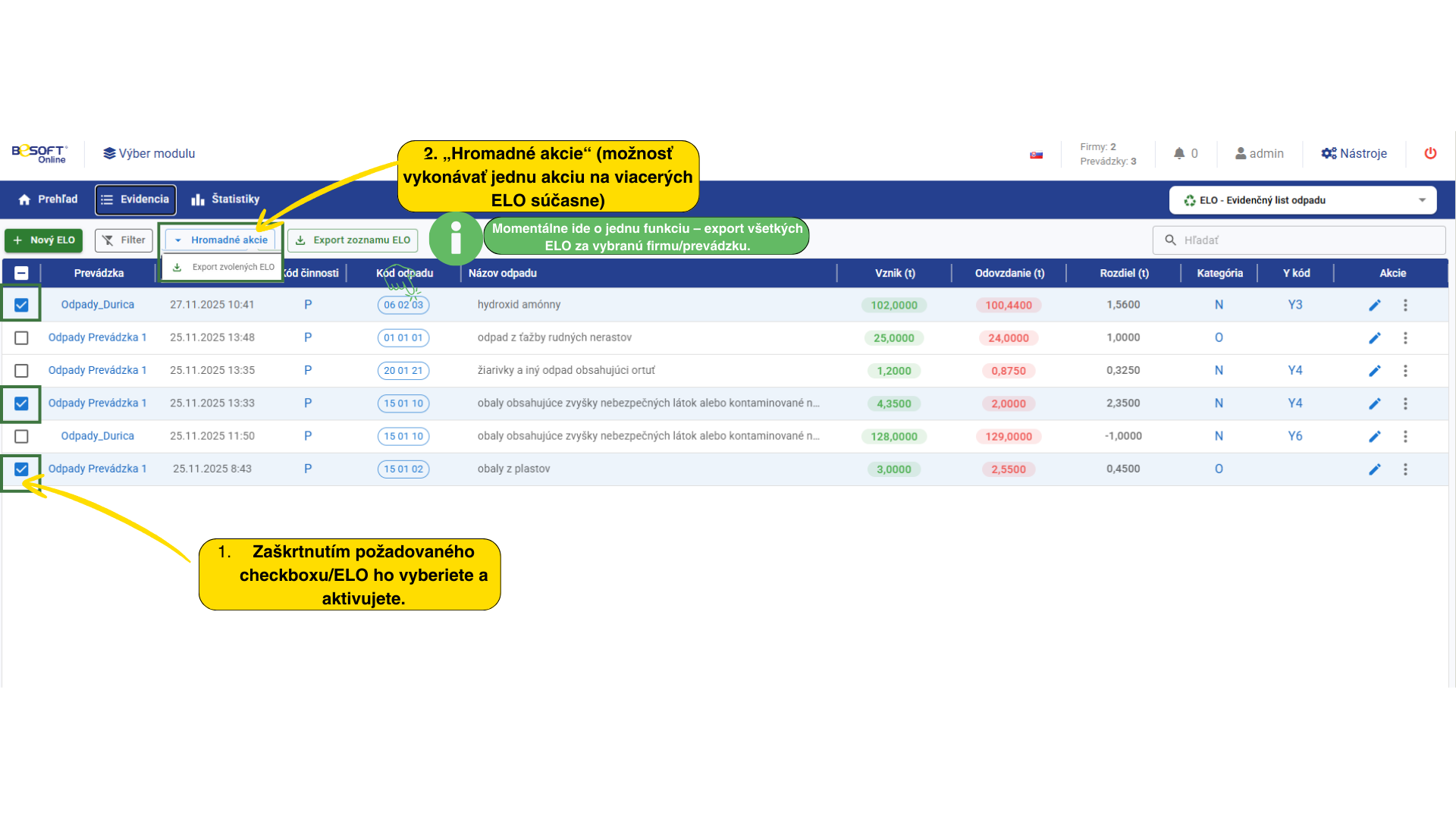This screenshot has height=819, width=1456.
Task: Uncheck the hydroxid amónny row checkbox
Action: (21, 305)
